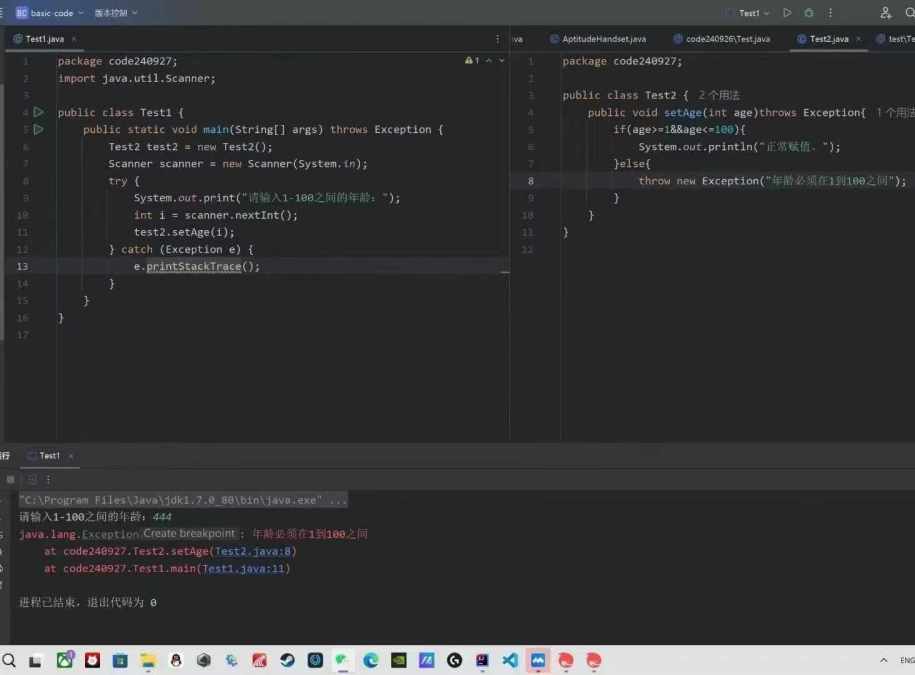Open the version control dropdown
The height and width of the screenshot is (675, 915).
pyautogui.click(x=116, y=12)
